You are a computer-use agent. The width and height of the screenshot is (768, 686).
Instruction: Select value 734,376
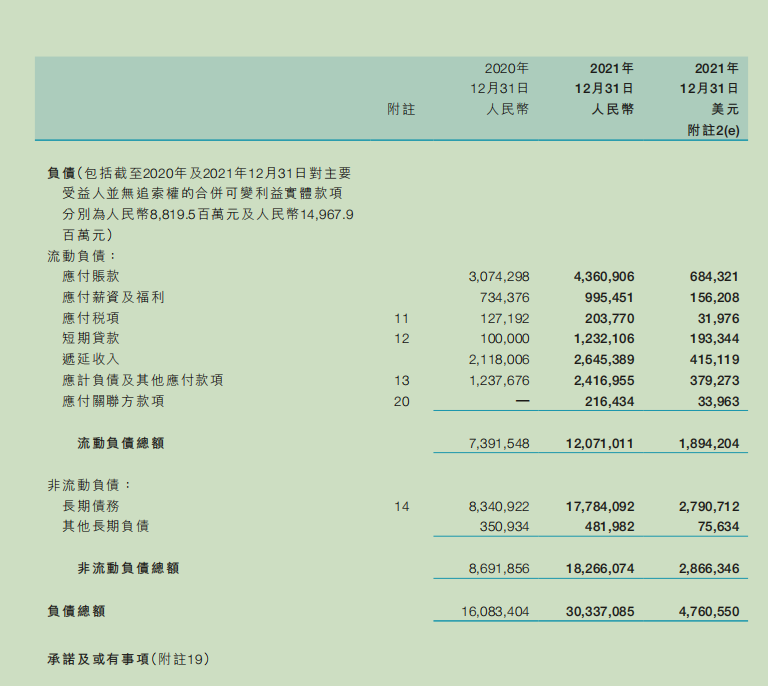[x=504, y=298]
